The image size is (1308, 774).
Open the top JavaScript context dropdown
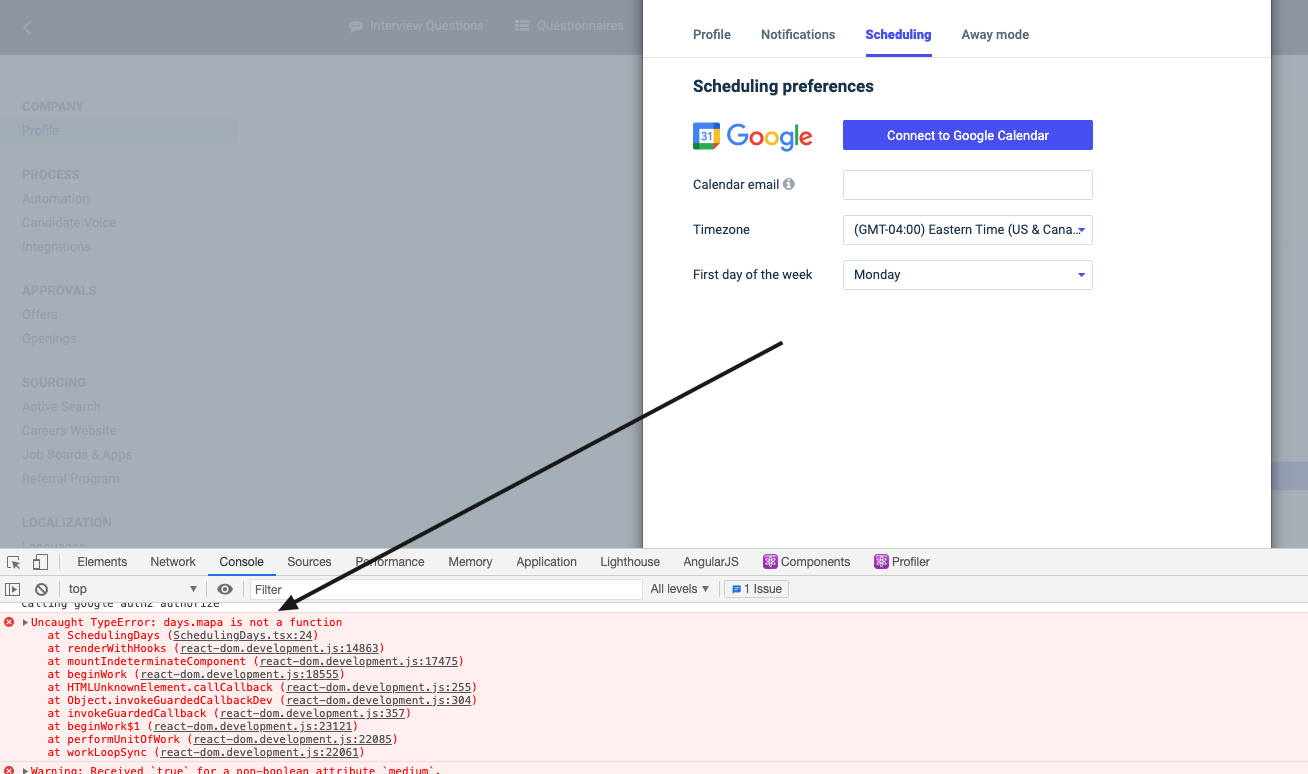(132, 589)
